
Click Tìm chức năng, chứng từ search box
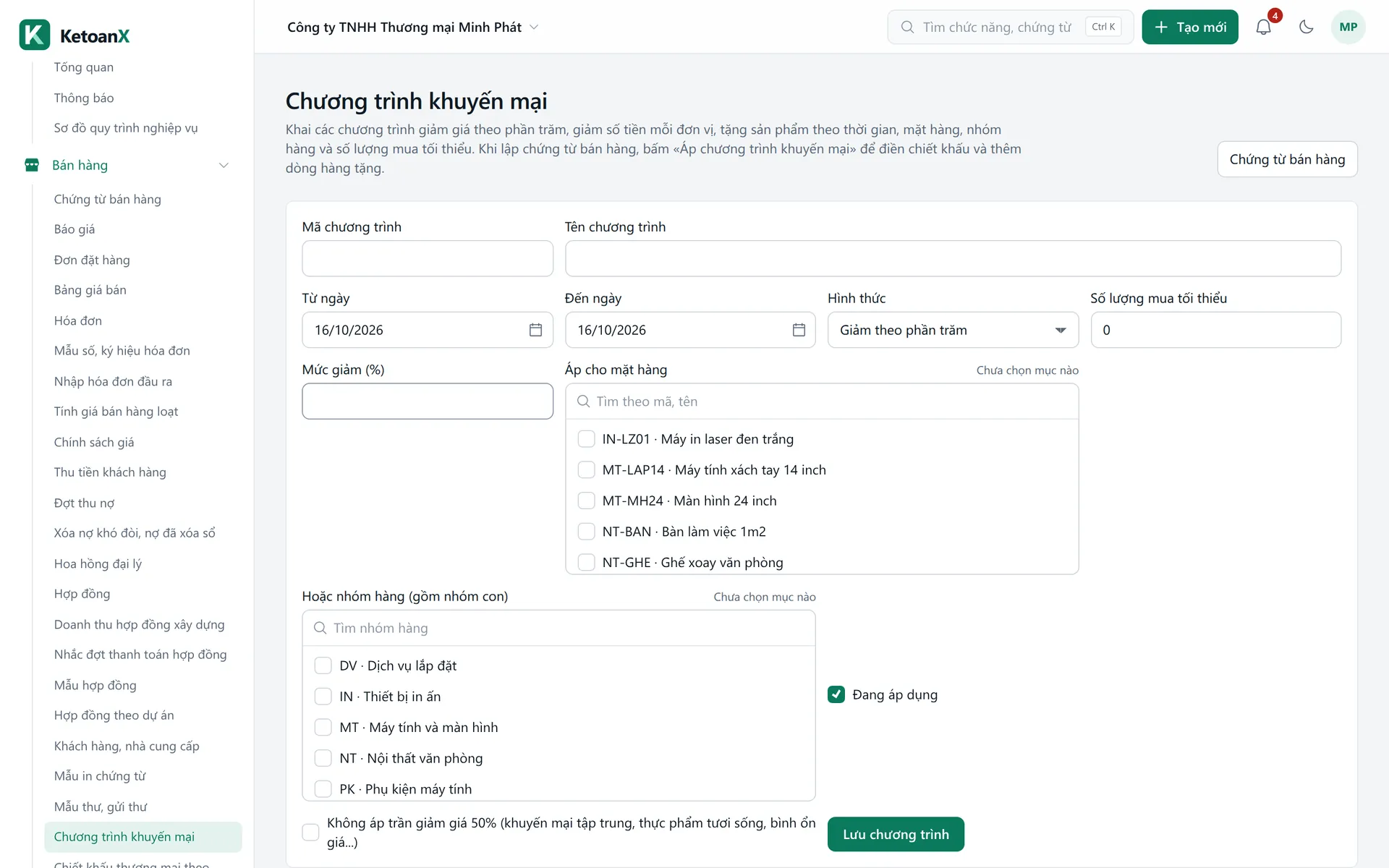tap(1010, 27)
